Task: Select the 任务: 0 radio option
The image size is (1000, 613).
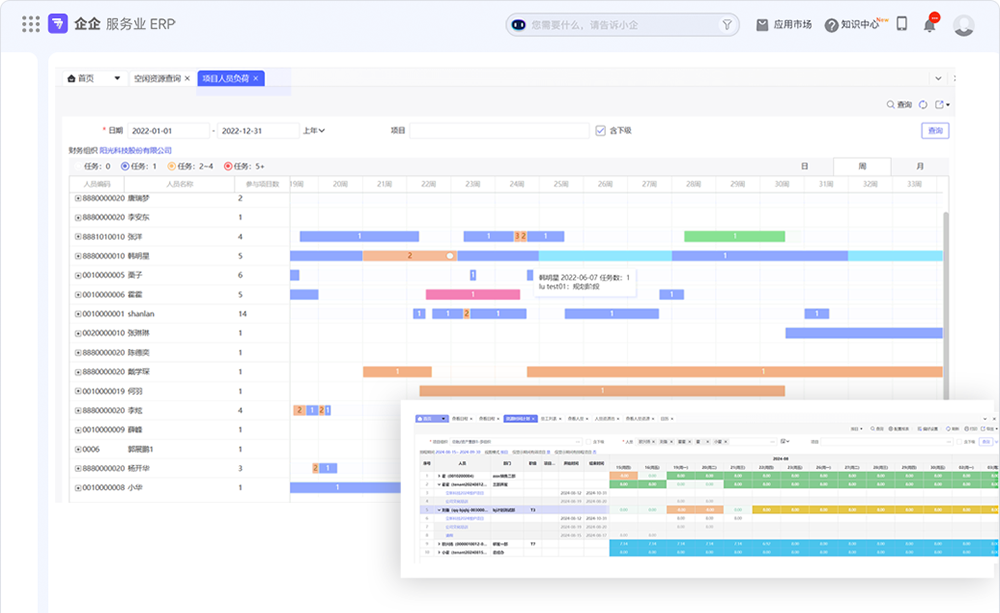Action: click(x=79, y=166)
